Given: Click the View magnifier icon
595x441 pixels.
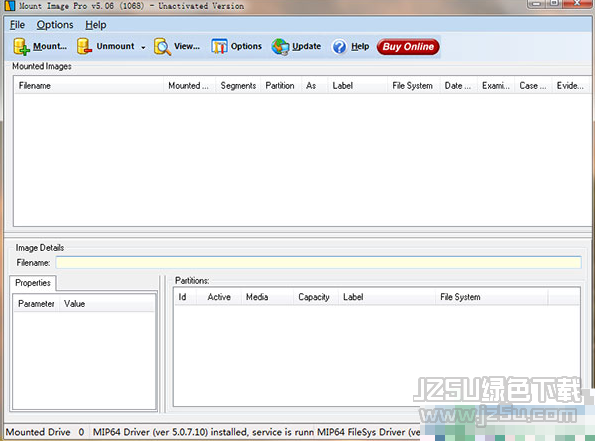Looking at the screenshot, I should (162, 47).
